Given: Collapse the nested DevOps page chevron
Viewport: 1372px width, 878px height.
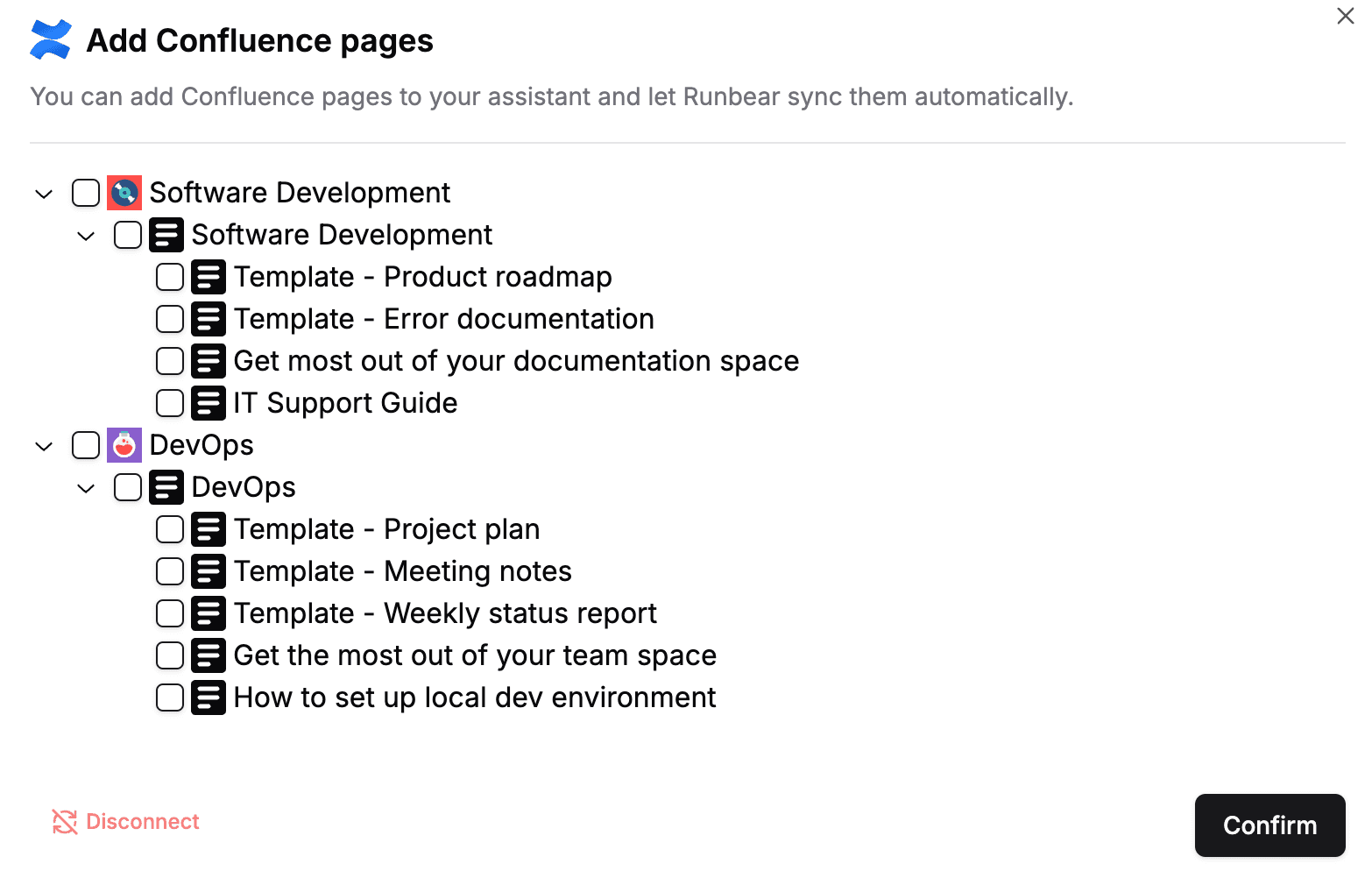Looking at the screenshot, I should (x=86, y=488).
